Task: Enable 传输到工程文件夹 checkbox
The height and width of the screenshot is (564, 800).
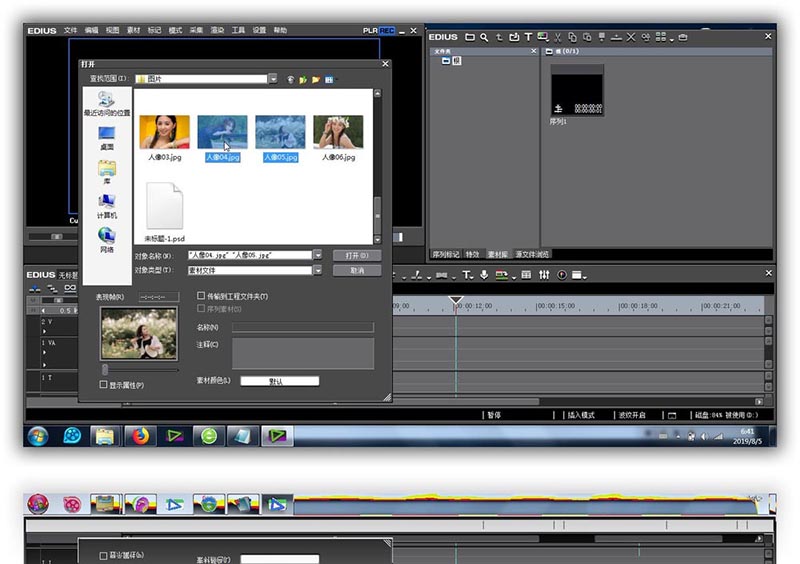Action: 201,296
